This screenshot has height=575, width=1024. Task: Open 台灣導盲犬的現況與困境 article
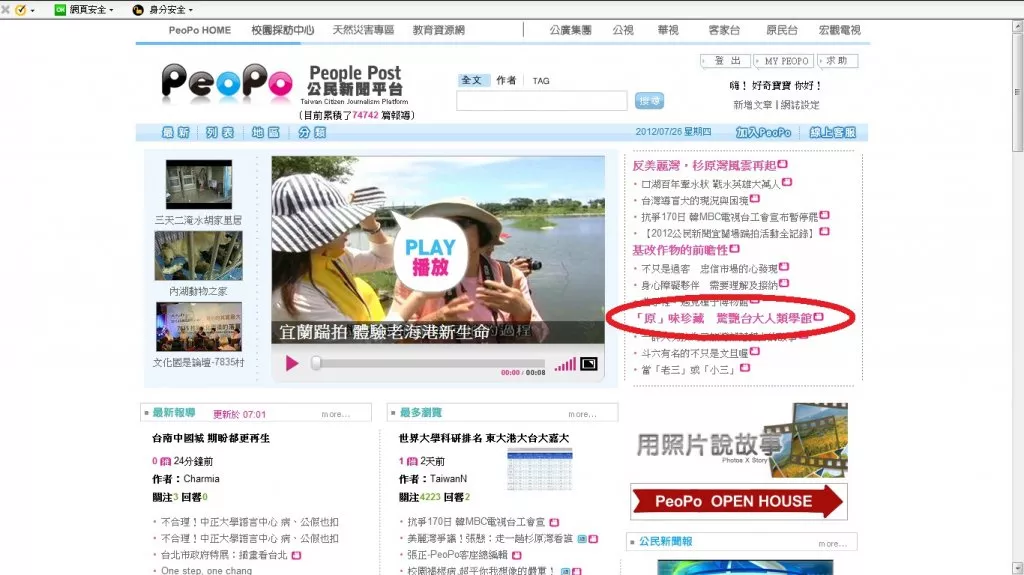(x=695, y=201)
